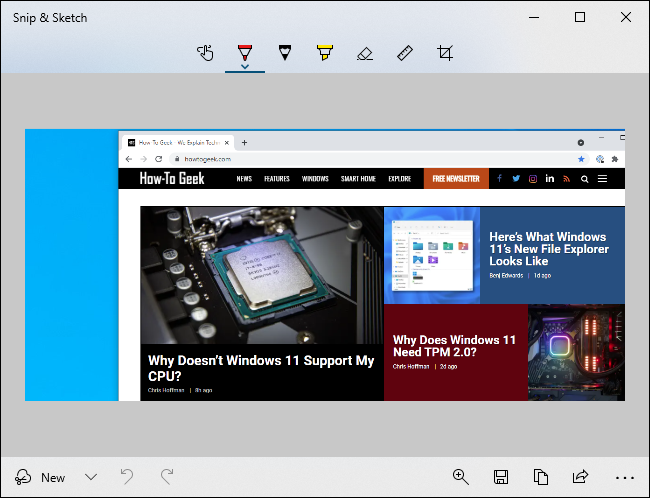Minimize the Snip & Sketch window
This screenshot has width=650, height=498.
tap(534, 17)
